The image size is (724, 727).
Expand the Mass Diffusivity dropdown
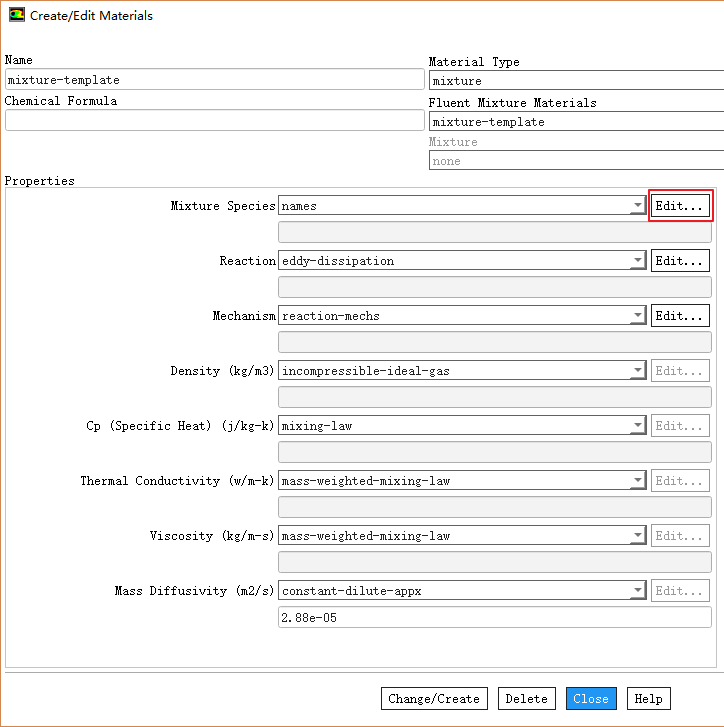click(x=637, y=591)
